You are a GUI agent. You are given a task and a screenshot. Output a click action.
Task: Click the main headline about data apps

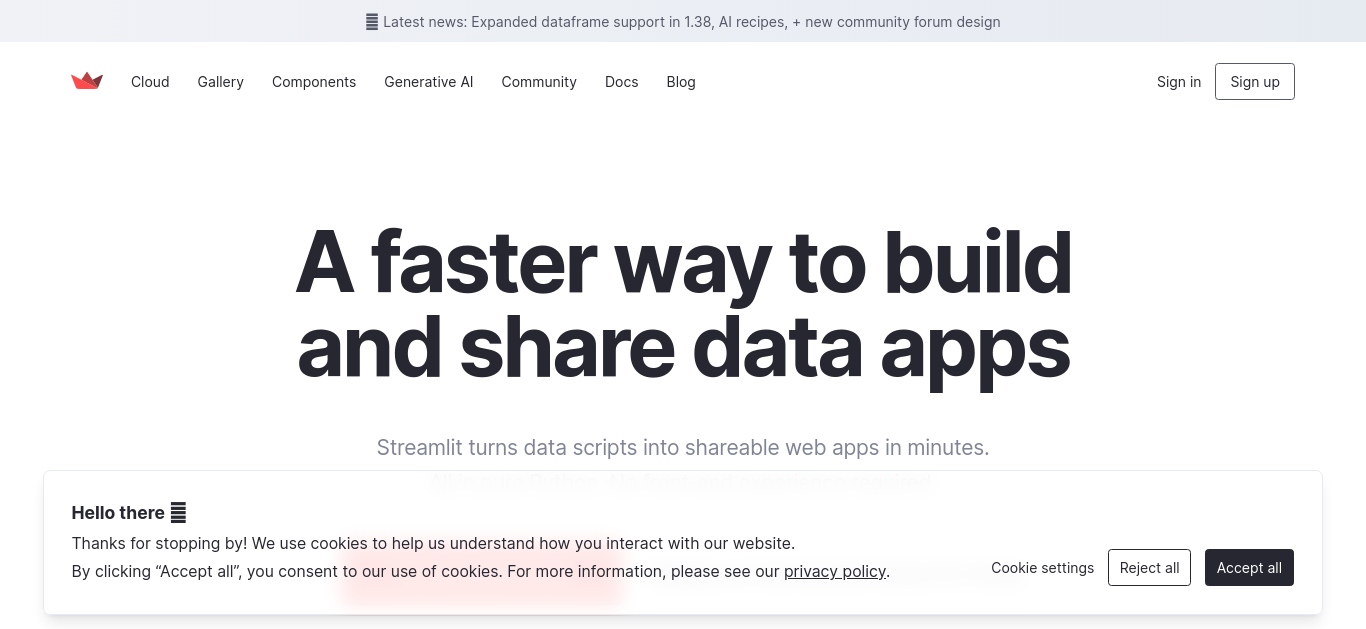pyautogui.click(x=683, y=305)
